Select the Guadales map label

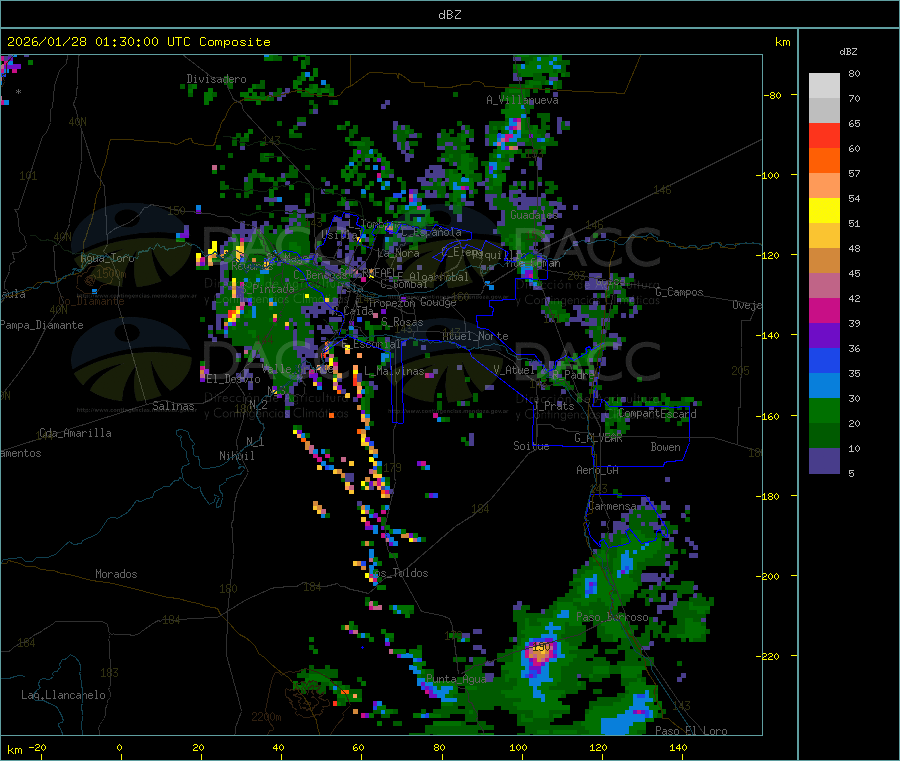pos(534,215)
